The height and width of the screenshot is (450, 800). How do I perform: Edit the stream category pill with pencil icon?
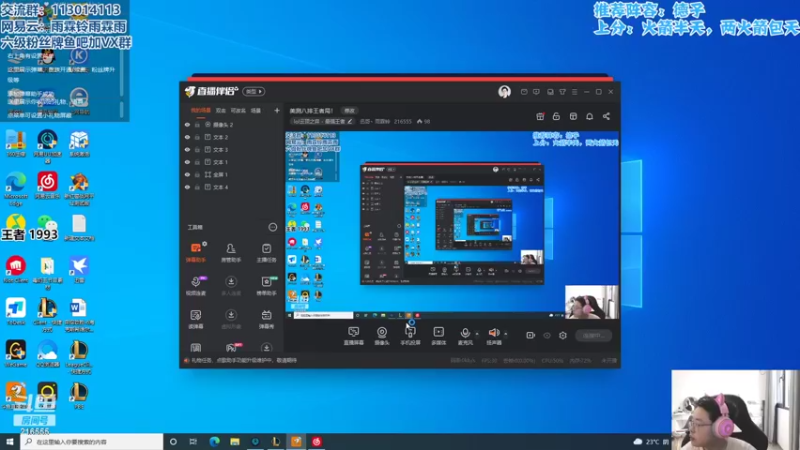click(x=322, y=121)
